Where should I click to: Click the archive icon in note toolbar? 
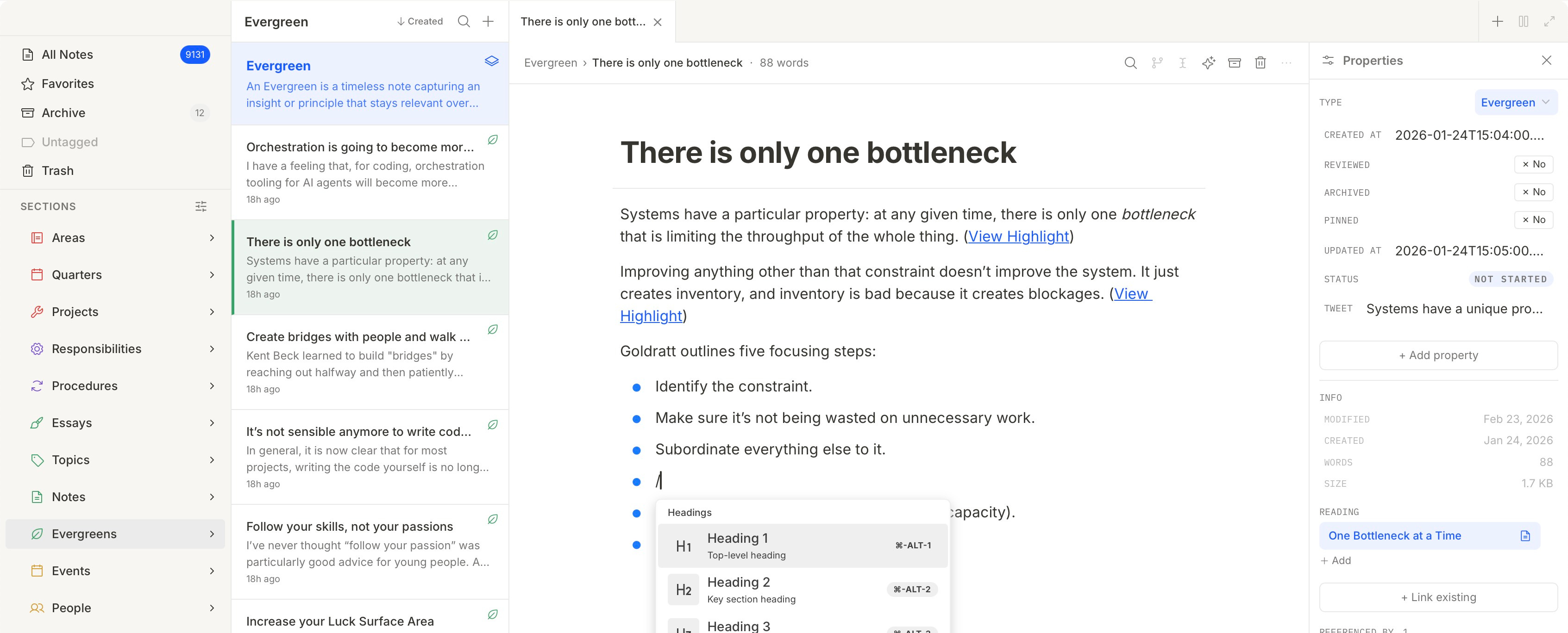pos(1234,62)
